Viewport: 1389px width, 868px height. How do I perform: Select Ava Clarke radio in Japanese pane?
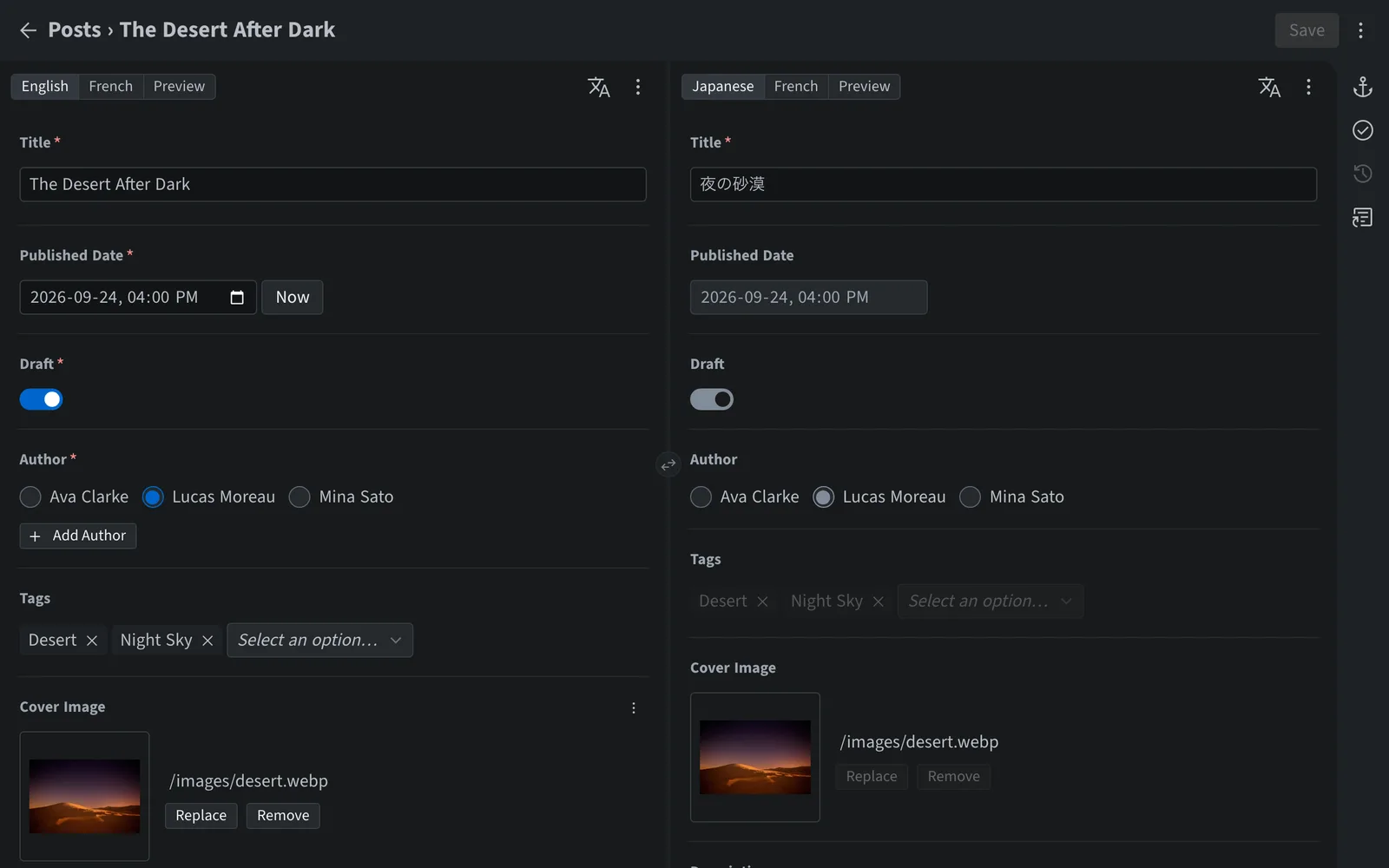[701, 497]
